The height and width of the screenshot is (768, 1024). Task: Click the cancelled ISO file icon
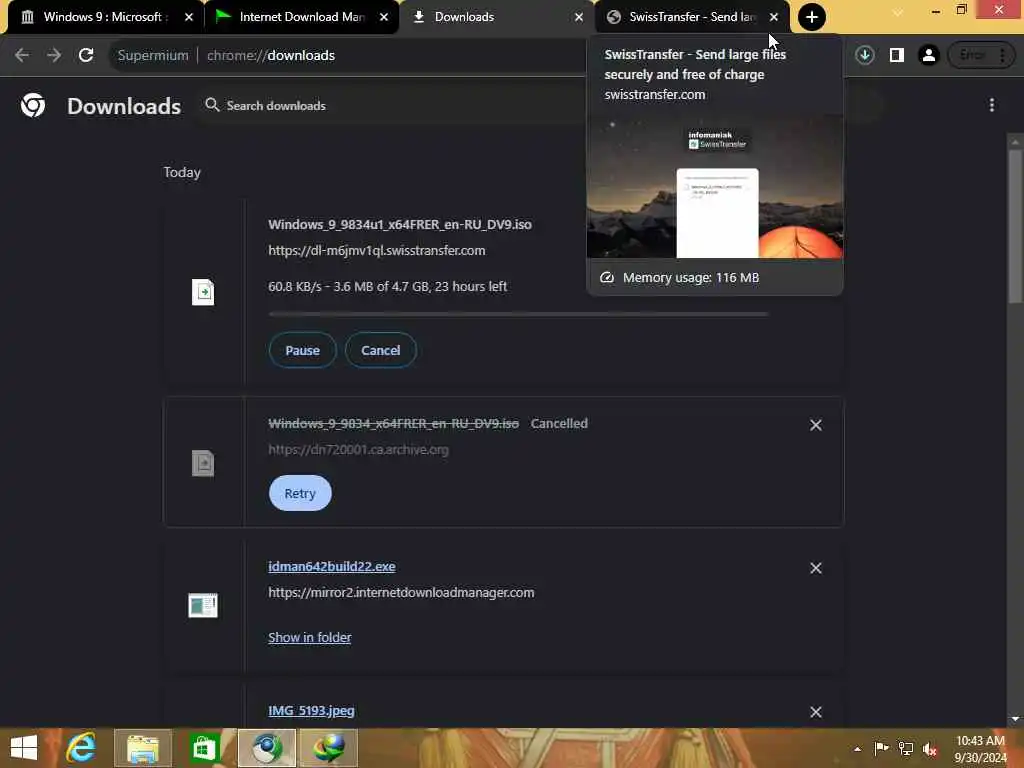(203, 463)
